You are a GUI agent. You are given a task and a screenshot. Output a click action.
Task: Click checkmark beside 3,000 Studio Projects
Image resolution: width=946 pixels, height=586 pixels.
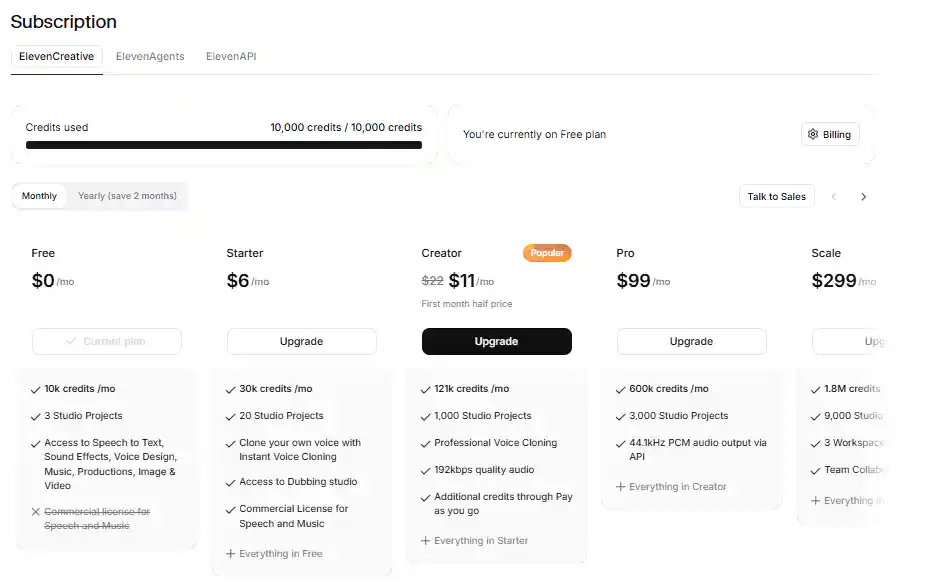pyautogui.click(x=620, y=417)
